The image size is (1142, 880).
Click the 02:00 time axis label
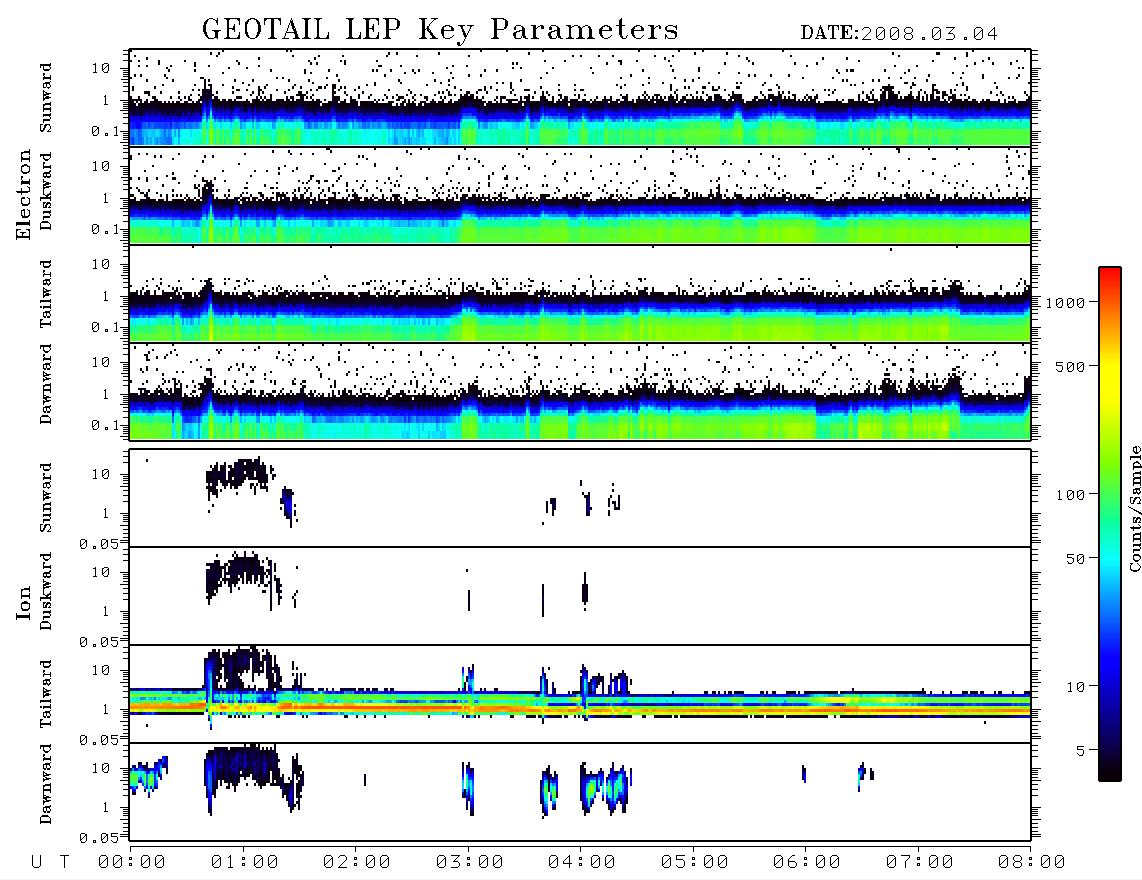357,862
